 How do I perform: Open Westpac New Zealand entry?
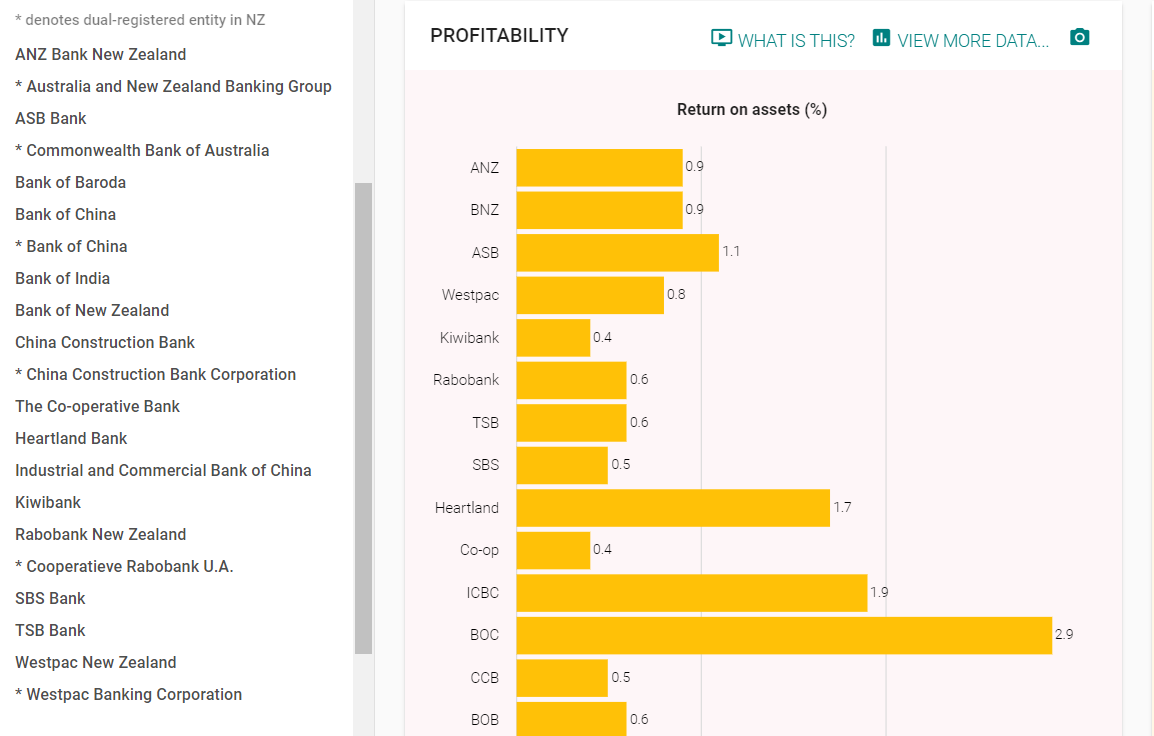tap(96, 662)
